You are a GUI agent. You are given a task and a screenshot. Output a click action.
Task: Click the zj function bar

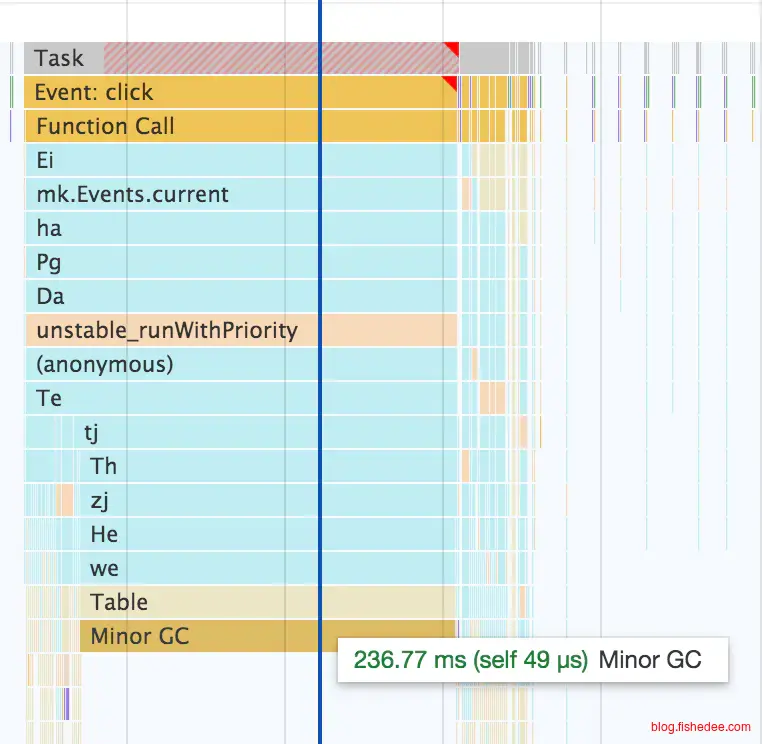200,501
